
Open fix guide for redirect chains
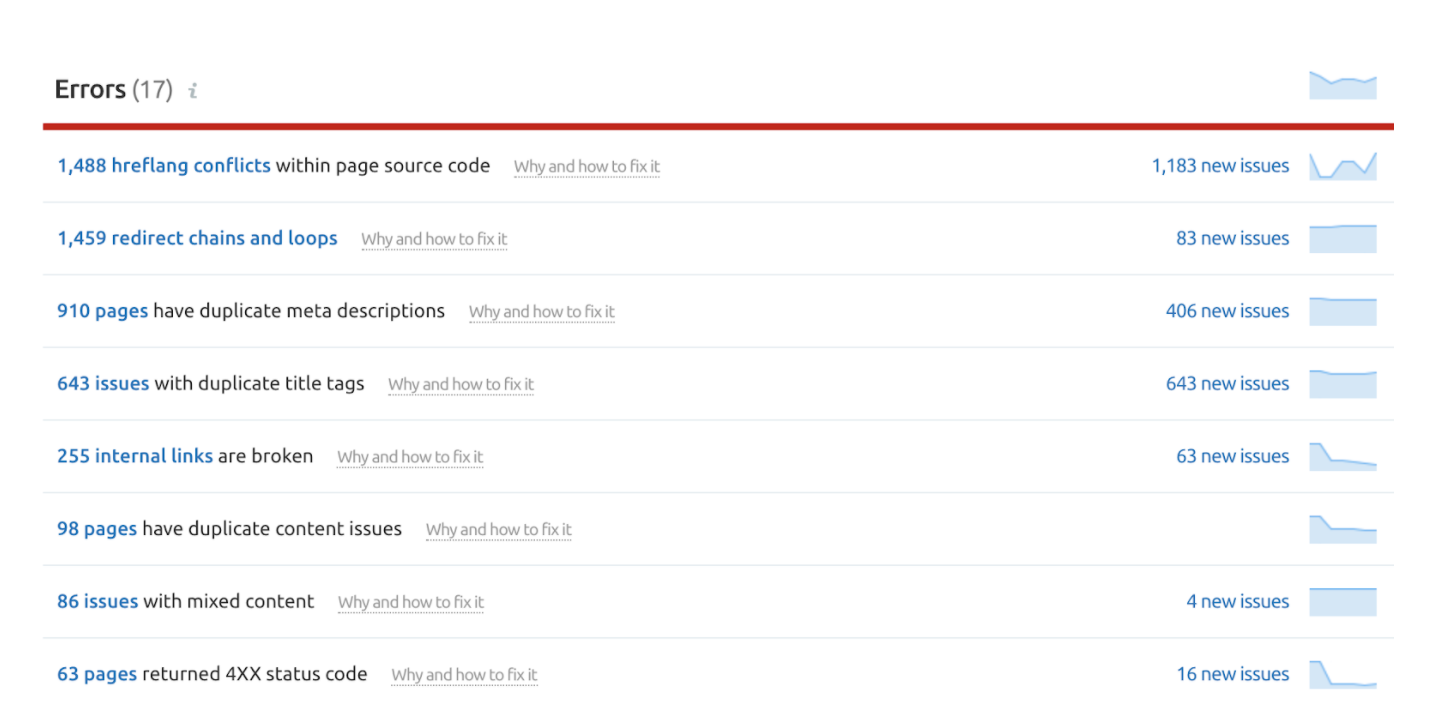pos(434,239)
